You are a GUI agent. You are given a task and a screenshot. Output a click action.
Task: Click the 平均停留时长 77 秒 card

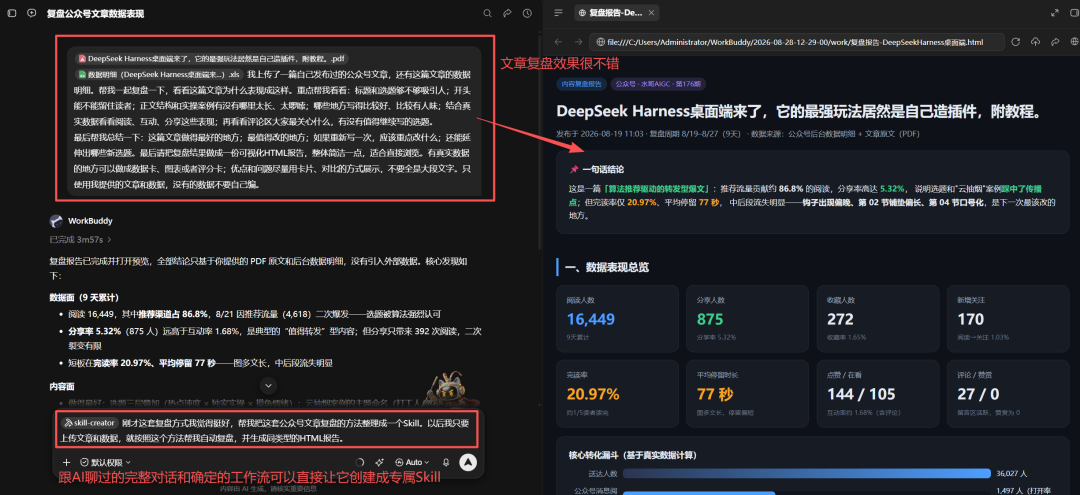tap(747, 394)
